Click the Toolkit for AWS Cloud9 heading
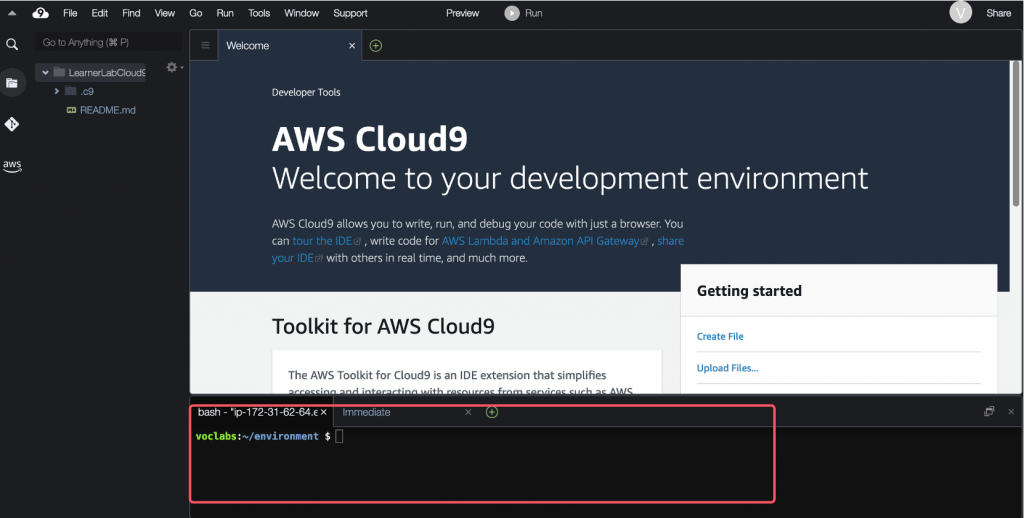Viewport: 1024px width, 518px height. (x=383, y=326)
